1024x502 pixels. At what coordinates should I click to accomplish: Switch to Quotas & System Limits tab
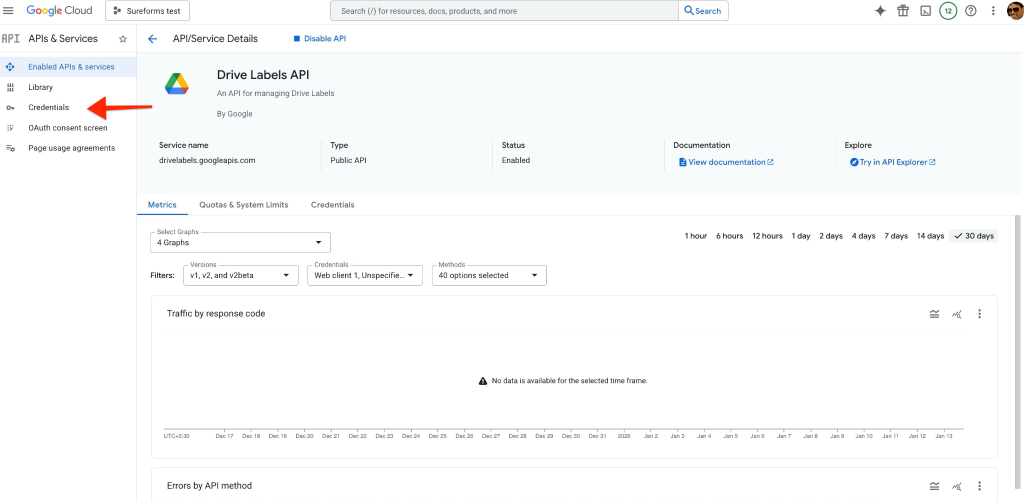tap(244, 205)
